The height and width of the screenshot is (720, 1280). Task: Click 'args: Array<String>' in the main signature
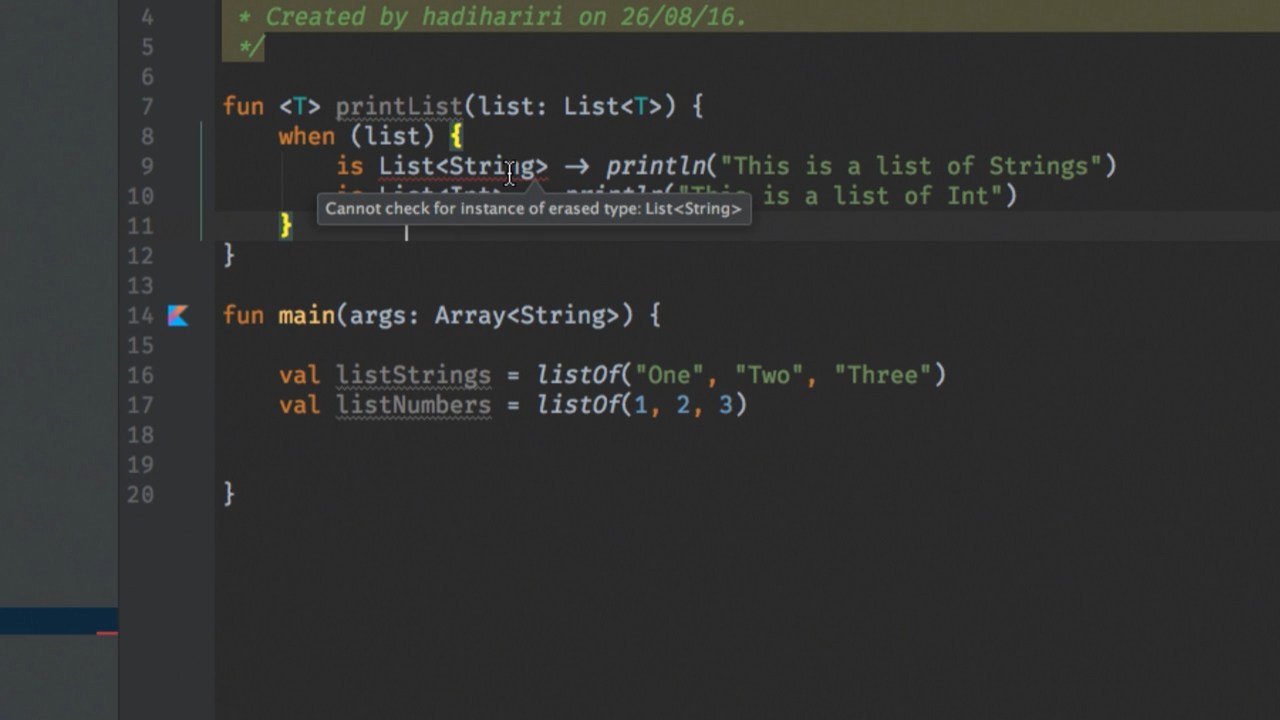[484, 316]
